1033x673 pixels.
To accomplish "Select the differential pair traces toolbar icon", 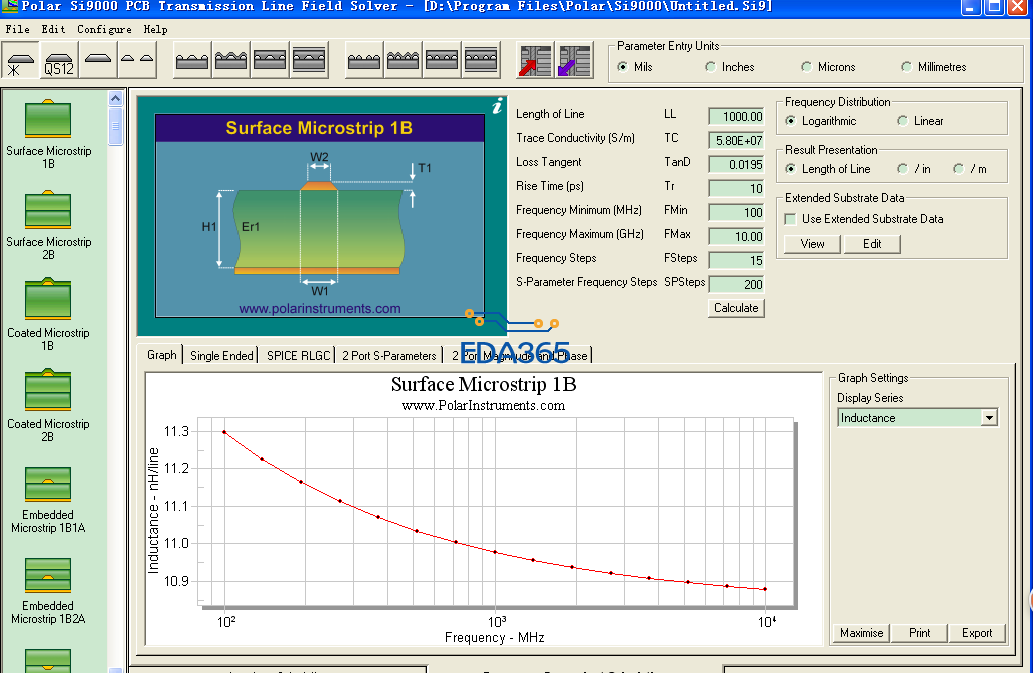I will [137, 61].
